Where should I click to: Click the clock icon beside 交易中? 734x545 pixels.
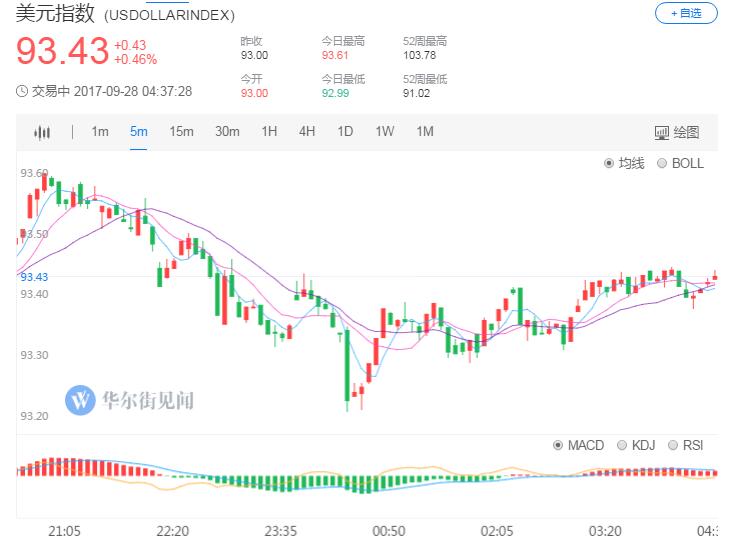[x=22, y=91]
